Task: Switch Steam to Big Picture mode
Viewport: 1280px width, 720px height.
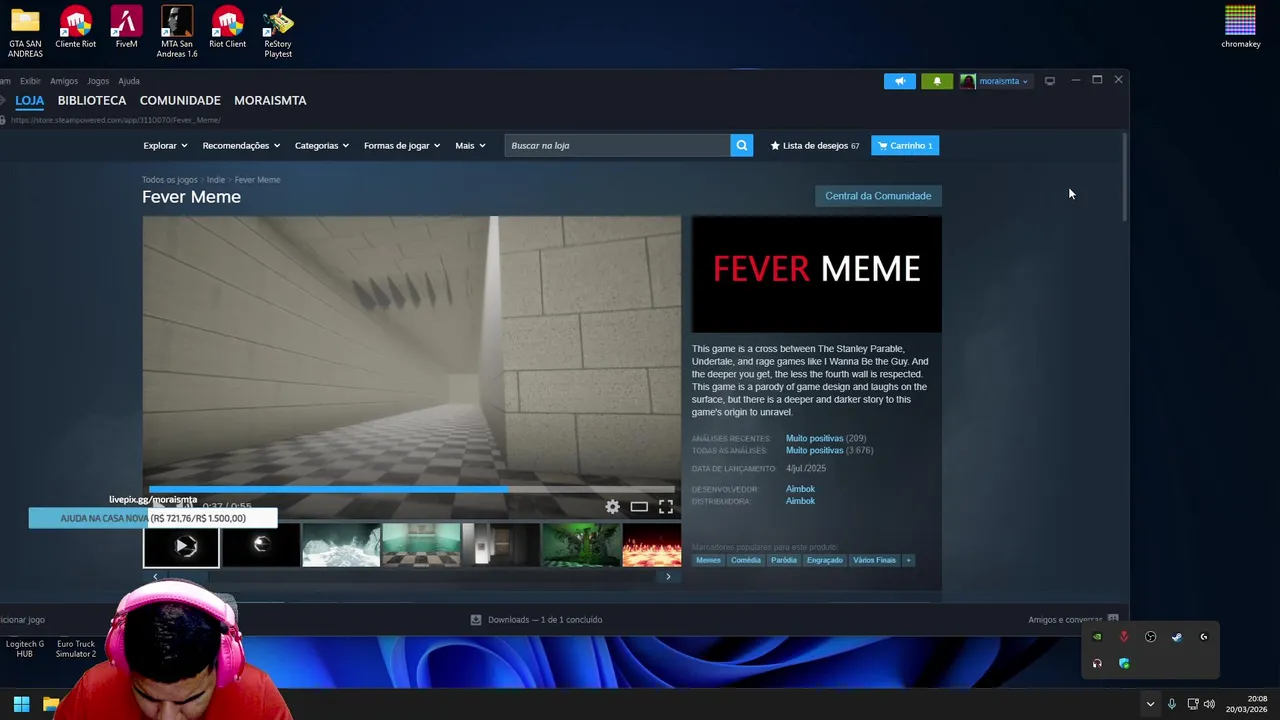Action: tap(1049, 81)
